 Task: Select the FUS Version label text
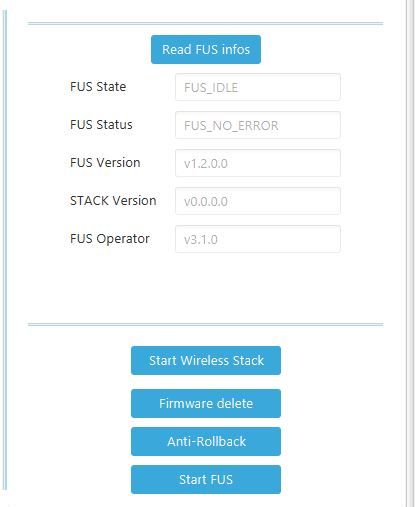pyautogui.click(x=105, y=163)
